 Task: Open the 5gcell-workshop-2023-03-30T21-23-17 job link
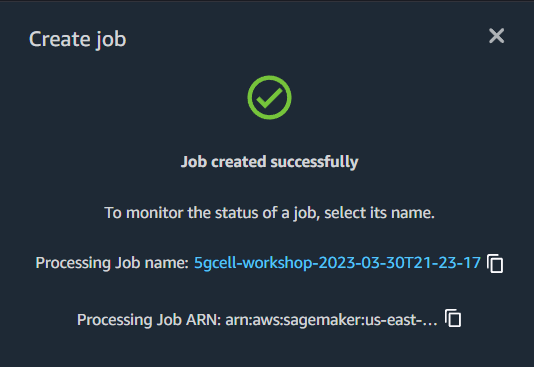pos(337,263)
